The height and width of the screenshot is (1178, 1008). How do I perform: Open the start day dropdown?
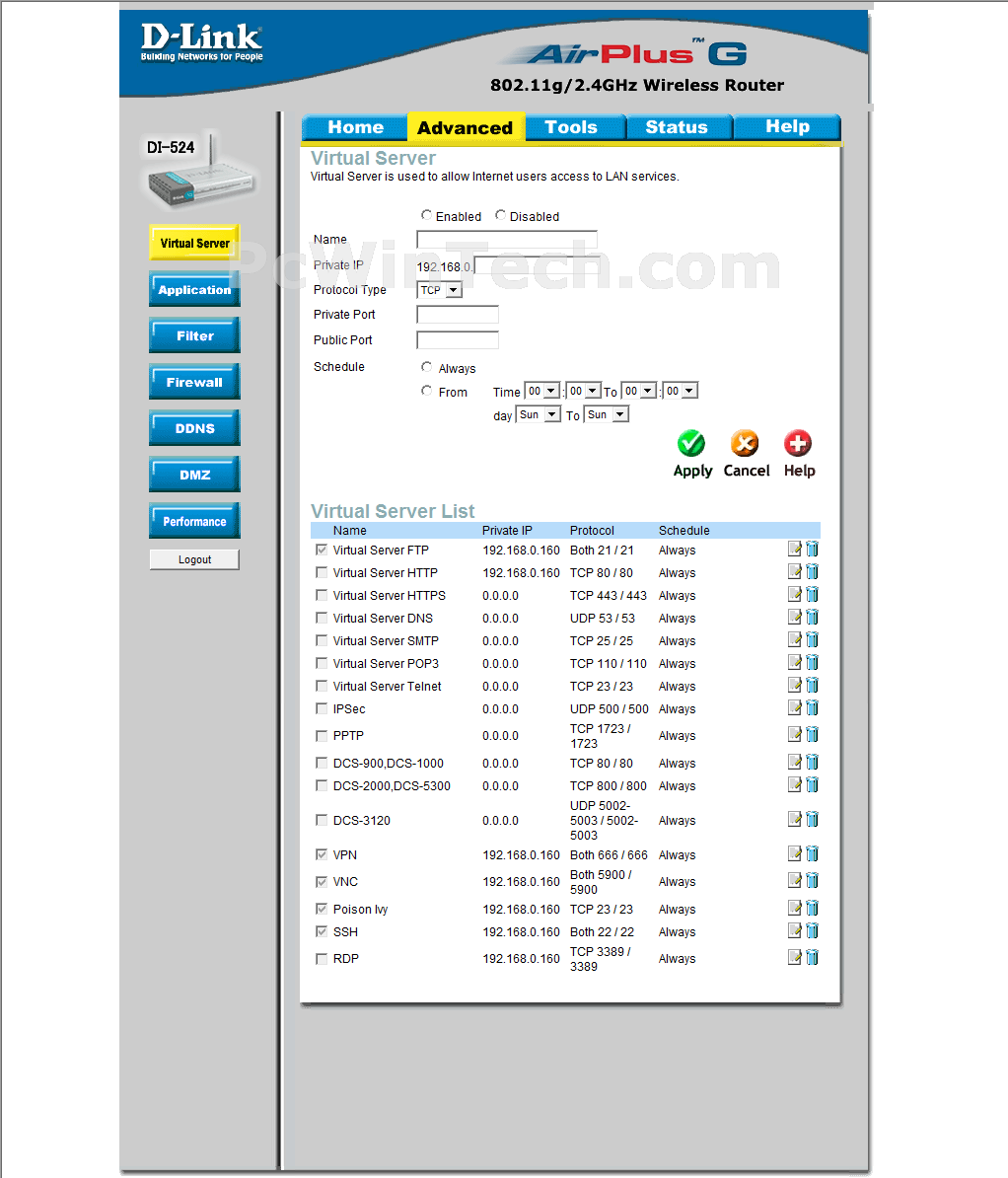point(538,414)
